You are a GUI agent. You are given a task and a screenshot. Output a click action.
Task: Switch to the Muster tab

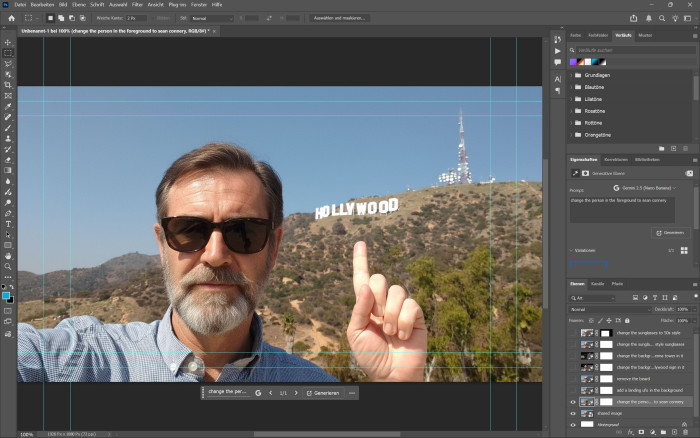tap(645, 35)
